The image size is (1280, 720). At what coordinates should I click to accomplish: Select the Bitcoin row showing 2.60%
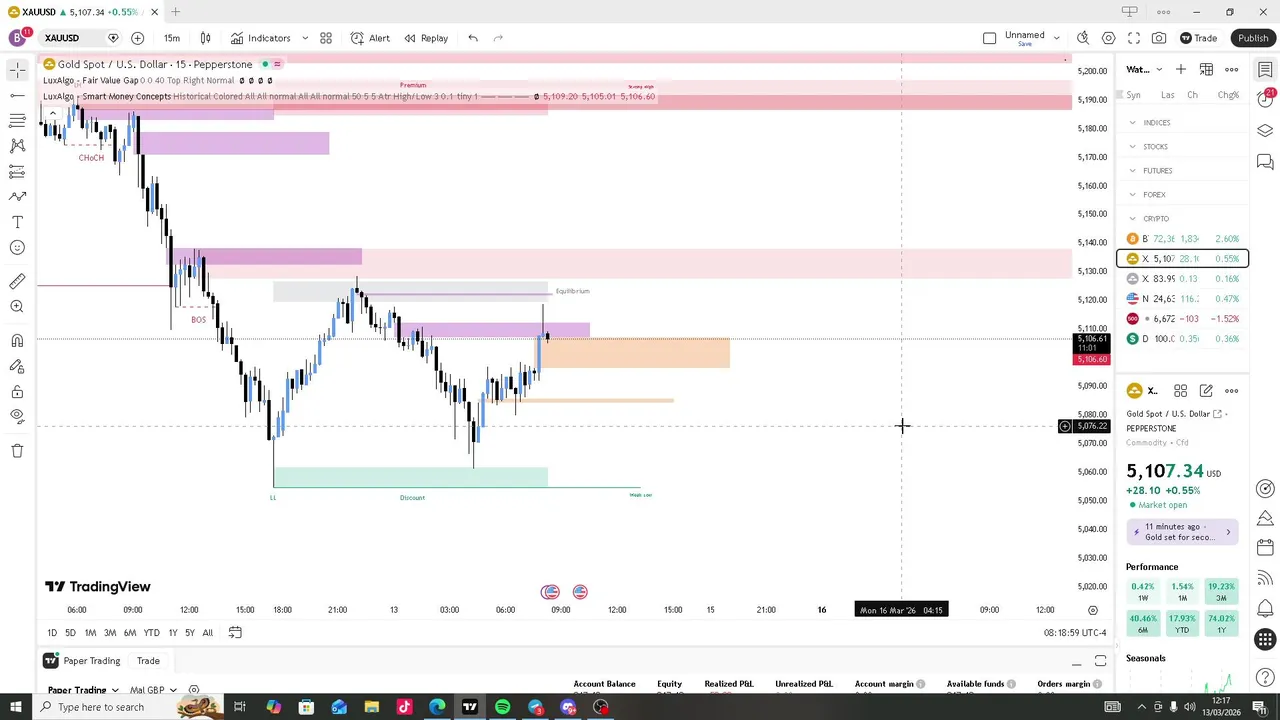[x=1184, y=239]
